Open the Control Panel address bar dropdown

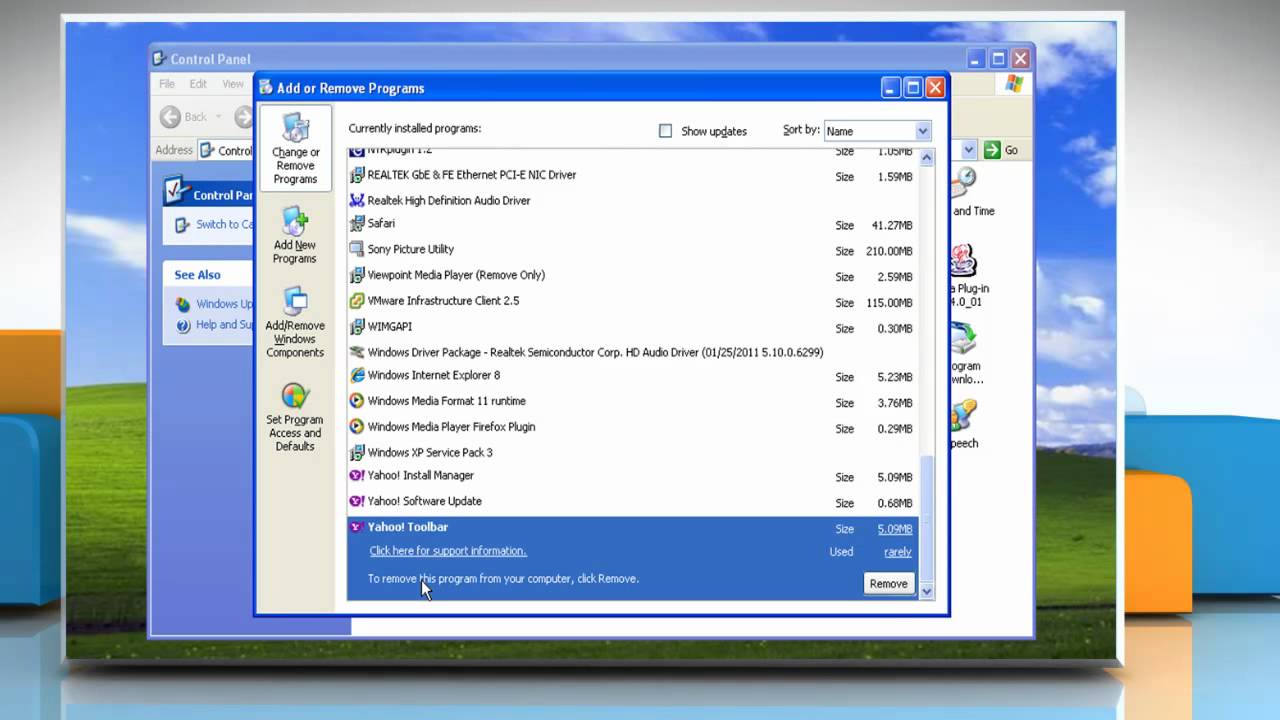pyautogui.click(x=968, y=150)
